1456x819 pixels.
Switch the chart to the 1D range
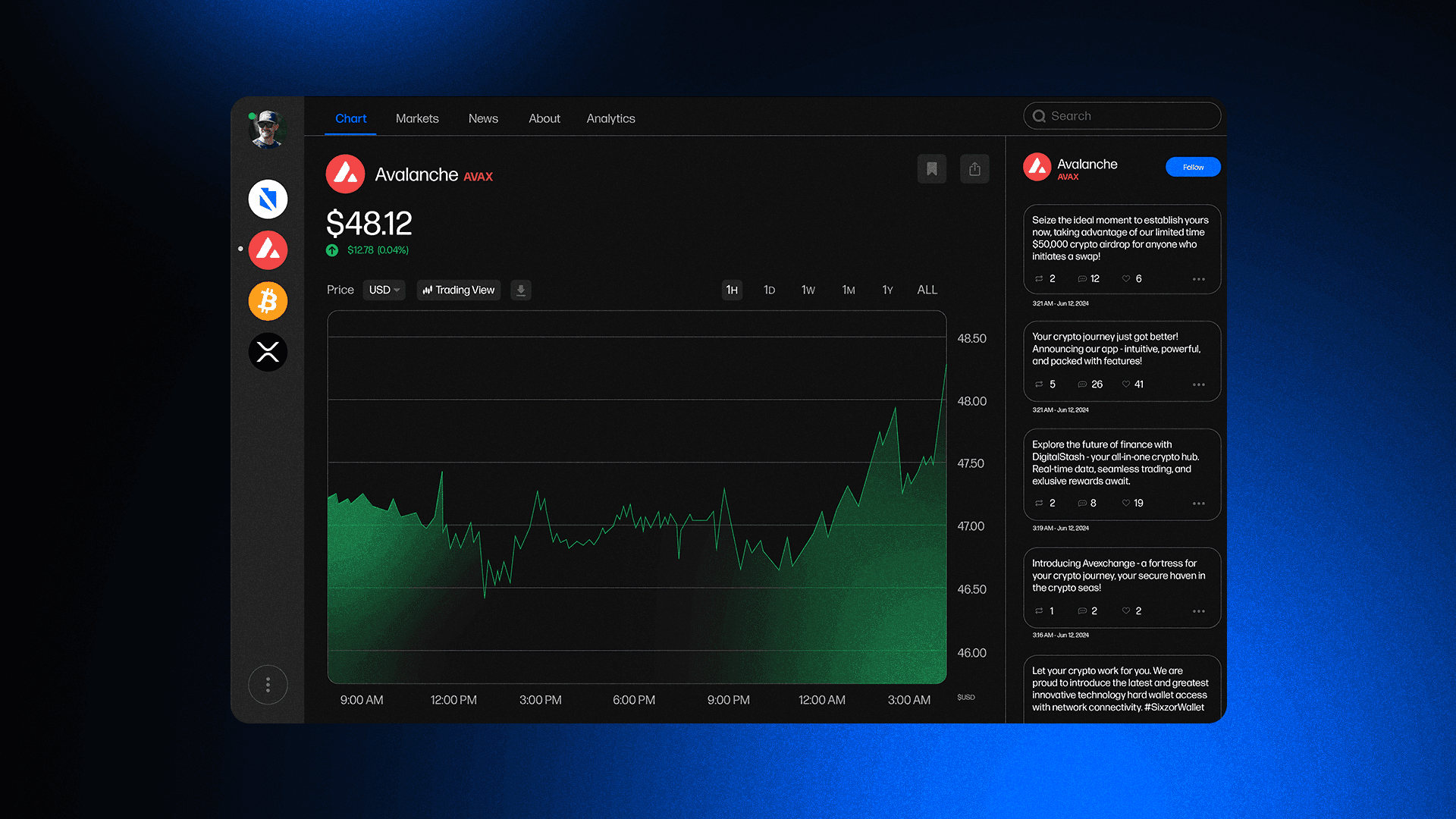click(x=769, y=290)
